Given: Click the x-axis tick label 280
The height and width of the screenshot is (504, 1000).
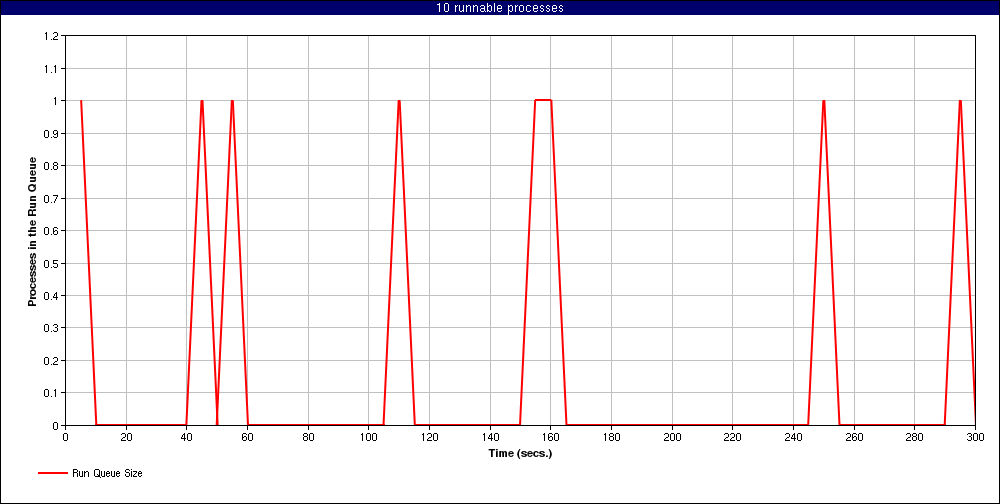Looking at the screenshot, I should tap(915, 437).
